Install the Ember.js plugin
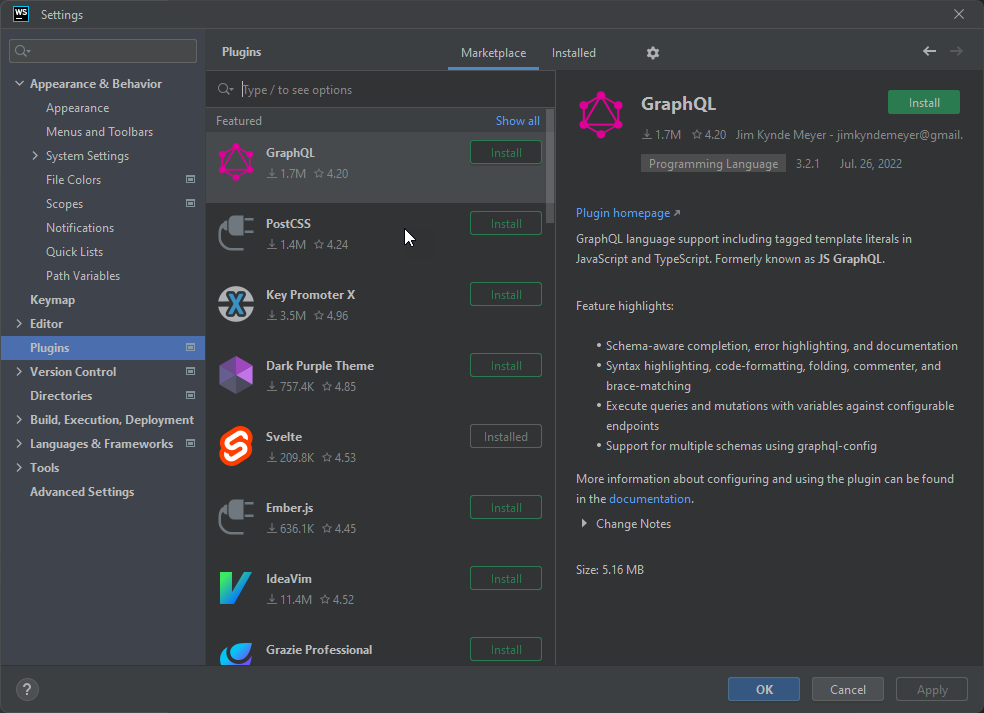984x713 pixels. pyautogui.click(x=506, y=507)
